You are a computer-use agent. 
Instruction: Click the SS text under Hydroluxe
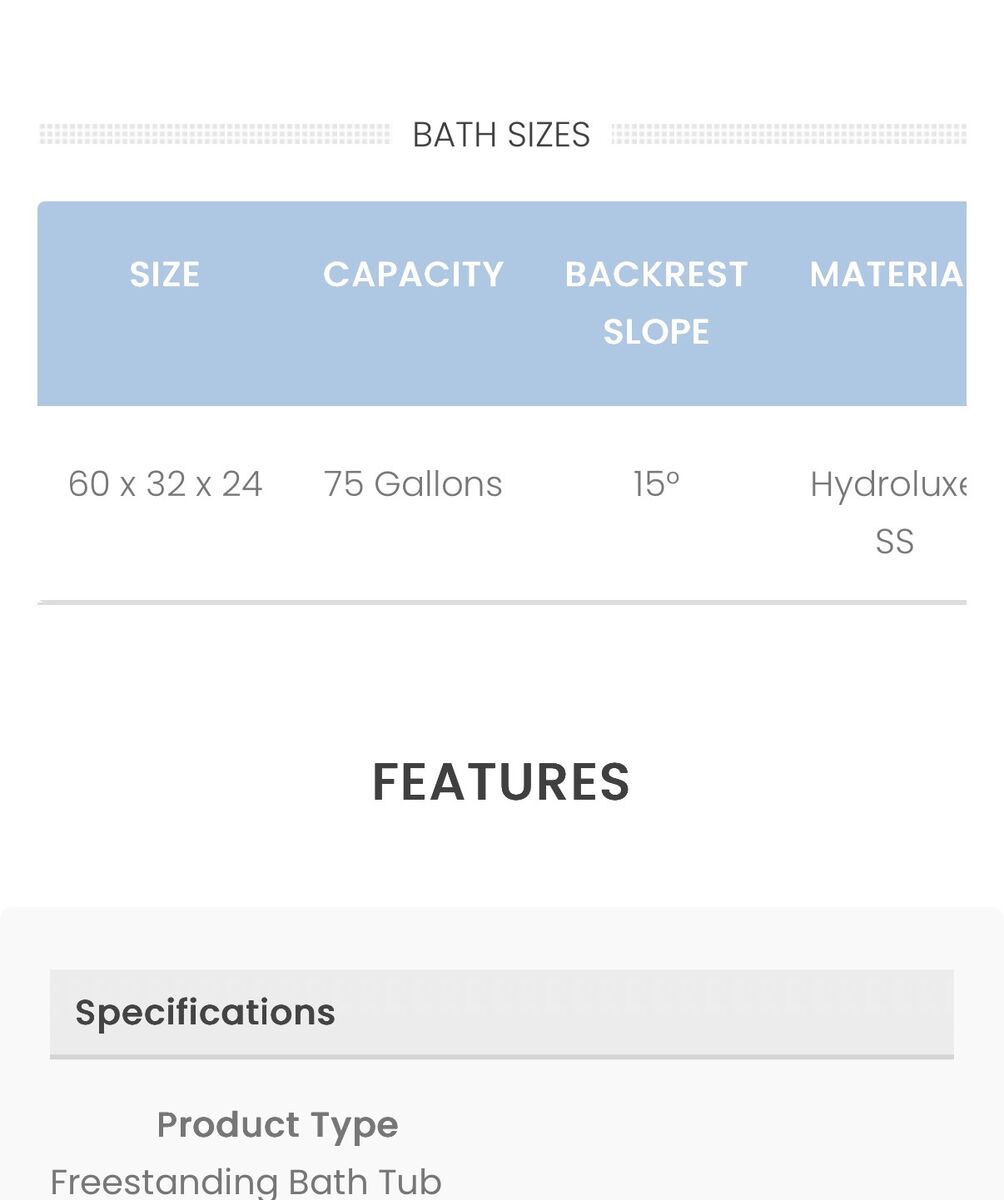[x=894, y=541]
